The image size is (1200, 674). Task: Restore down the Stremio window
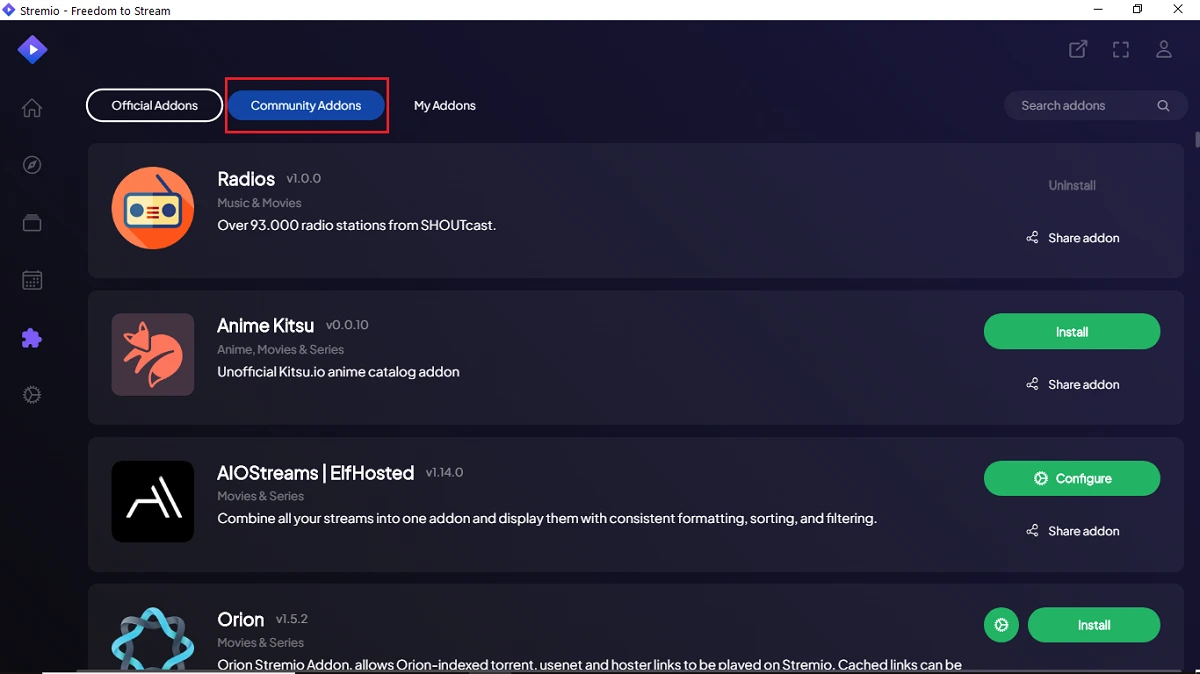(1137, 10)
